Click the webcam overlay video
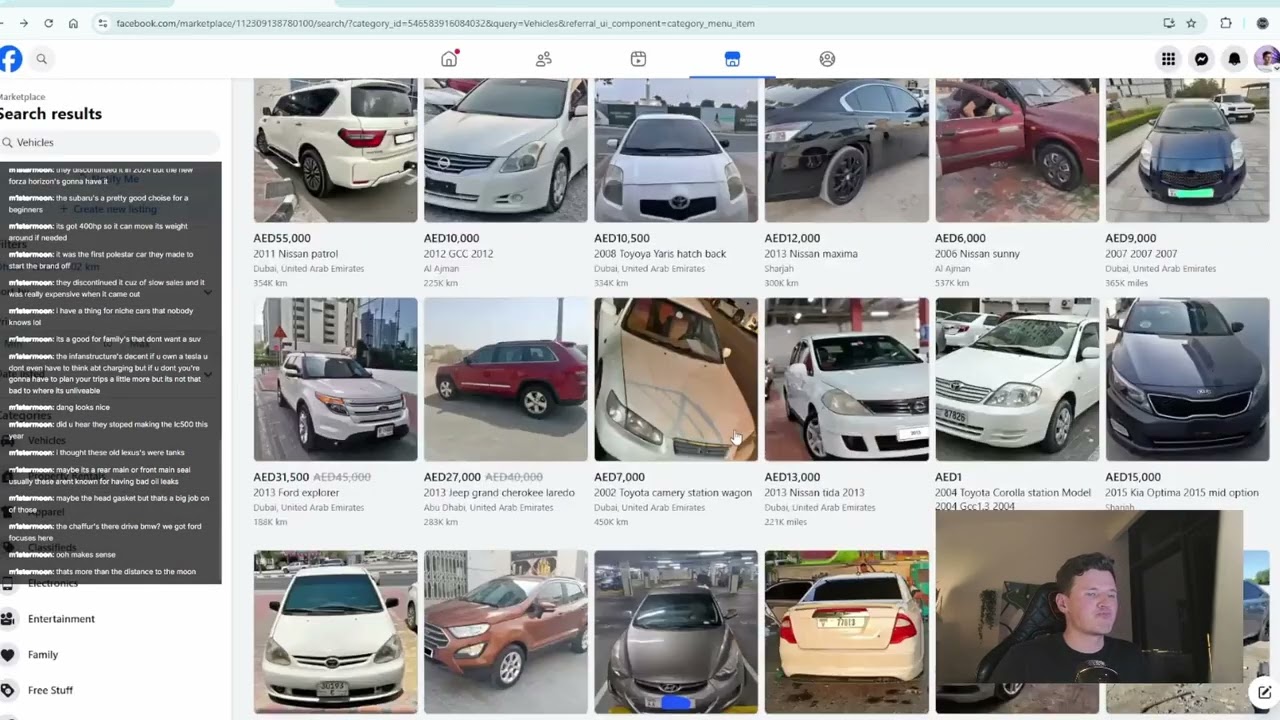 (1089, 598)
